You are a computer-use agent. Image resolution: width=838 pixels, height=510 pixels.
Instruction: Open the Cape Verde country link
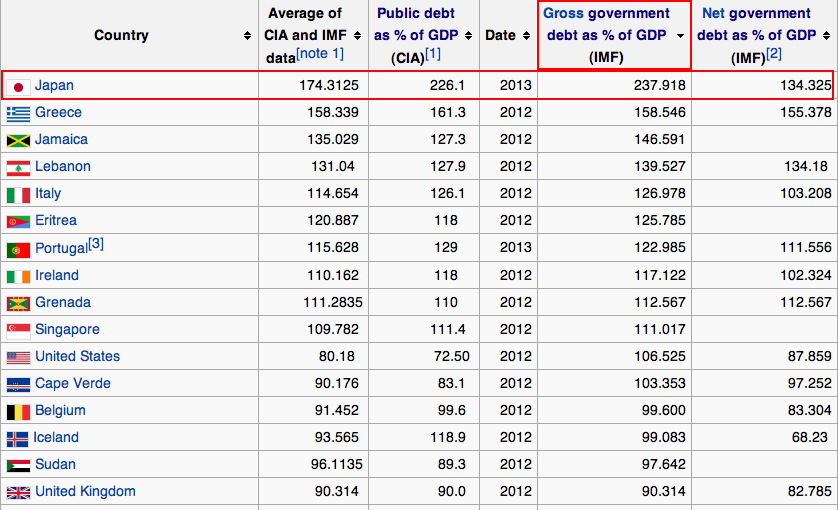(72, 383)
